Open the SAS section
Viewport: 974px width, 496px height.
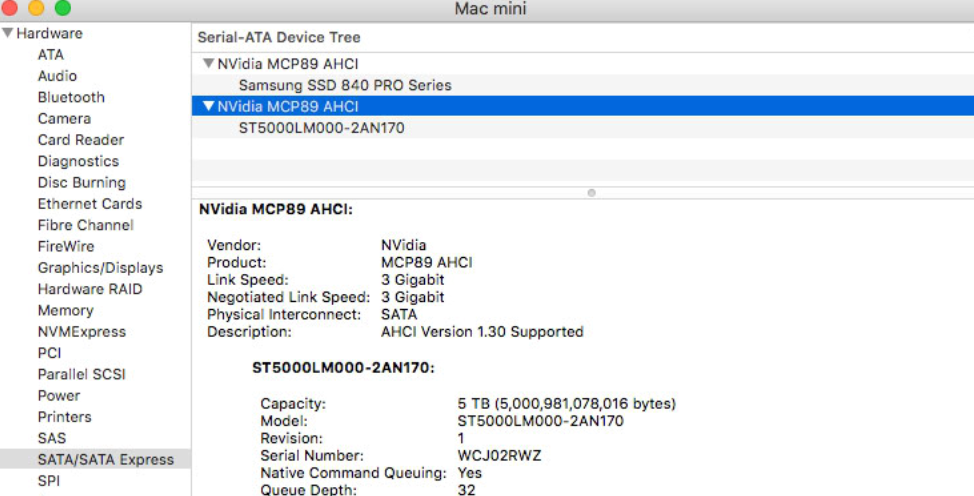[52, 438]
